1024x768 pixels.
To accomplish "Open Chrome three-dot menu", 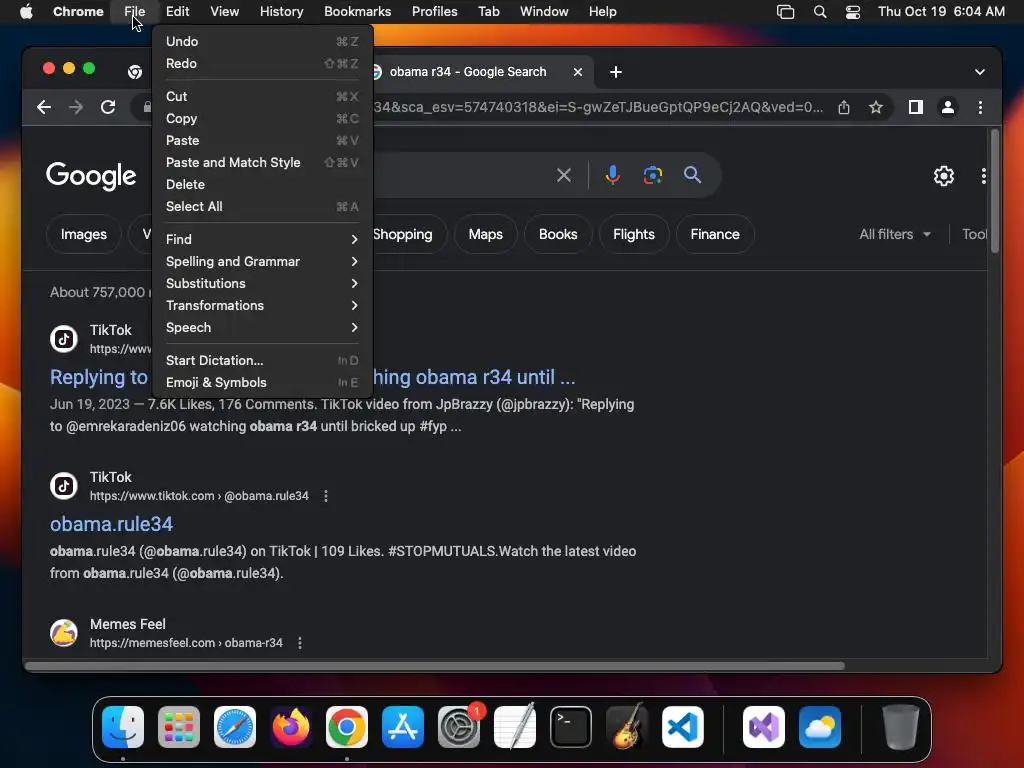I will pos(980,107).
